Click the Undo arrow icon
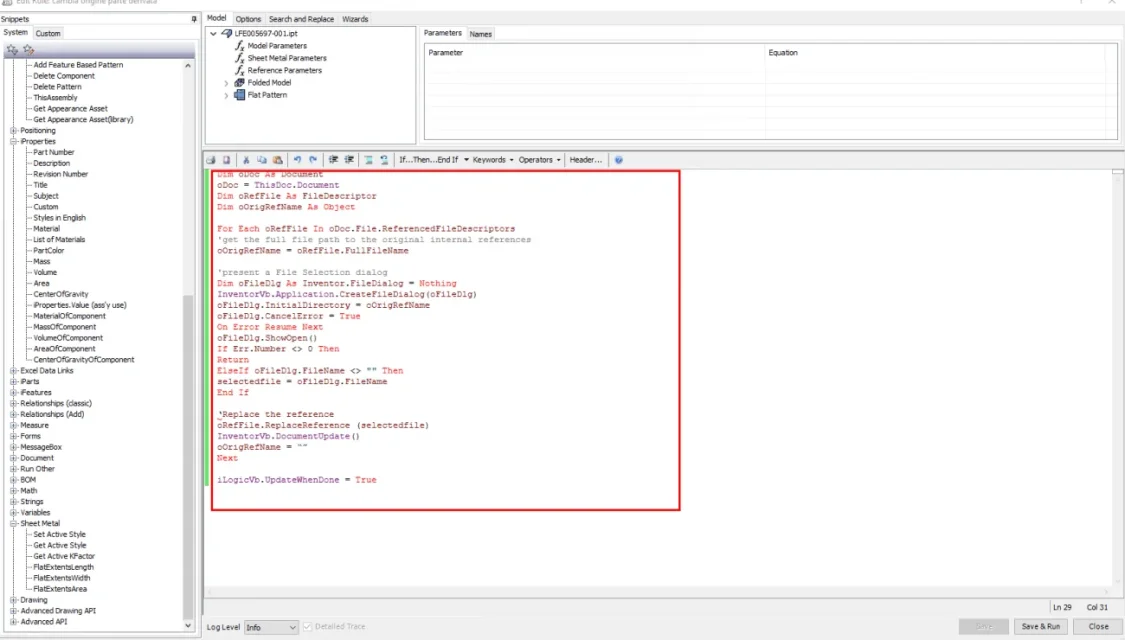 pos(297,160)
